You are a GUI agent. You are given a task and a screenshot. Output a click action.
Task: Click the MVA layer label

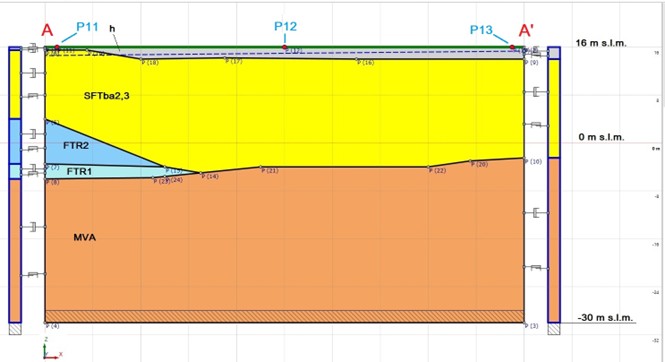coord(84,237)
